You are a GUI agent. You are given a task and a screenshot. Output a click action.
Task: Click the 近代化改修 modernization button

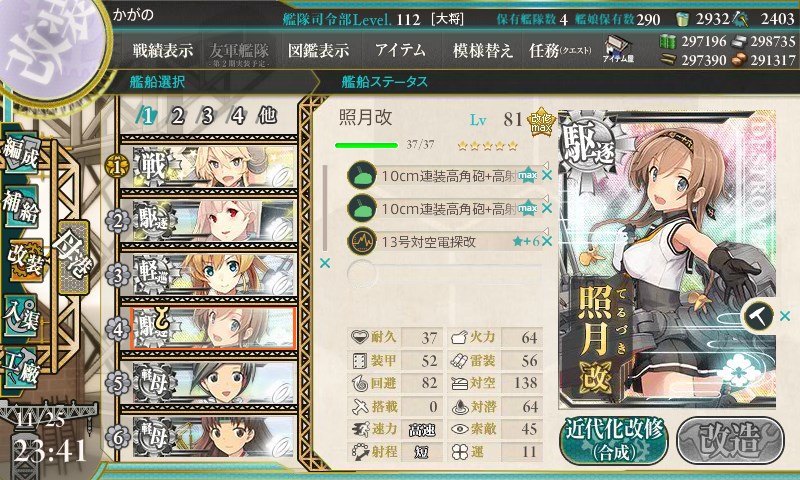click(614, 440)
